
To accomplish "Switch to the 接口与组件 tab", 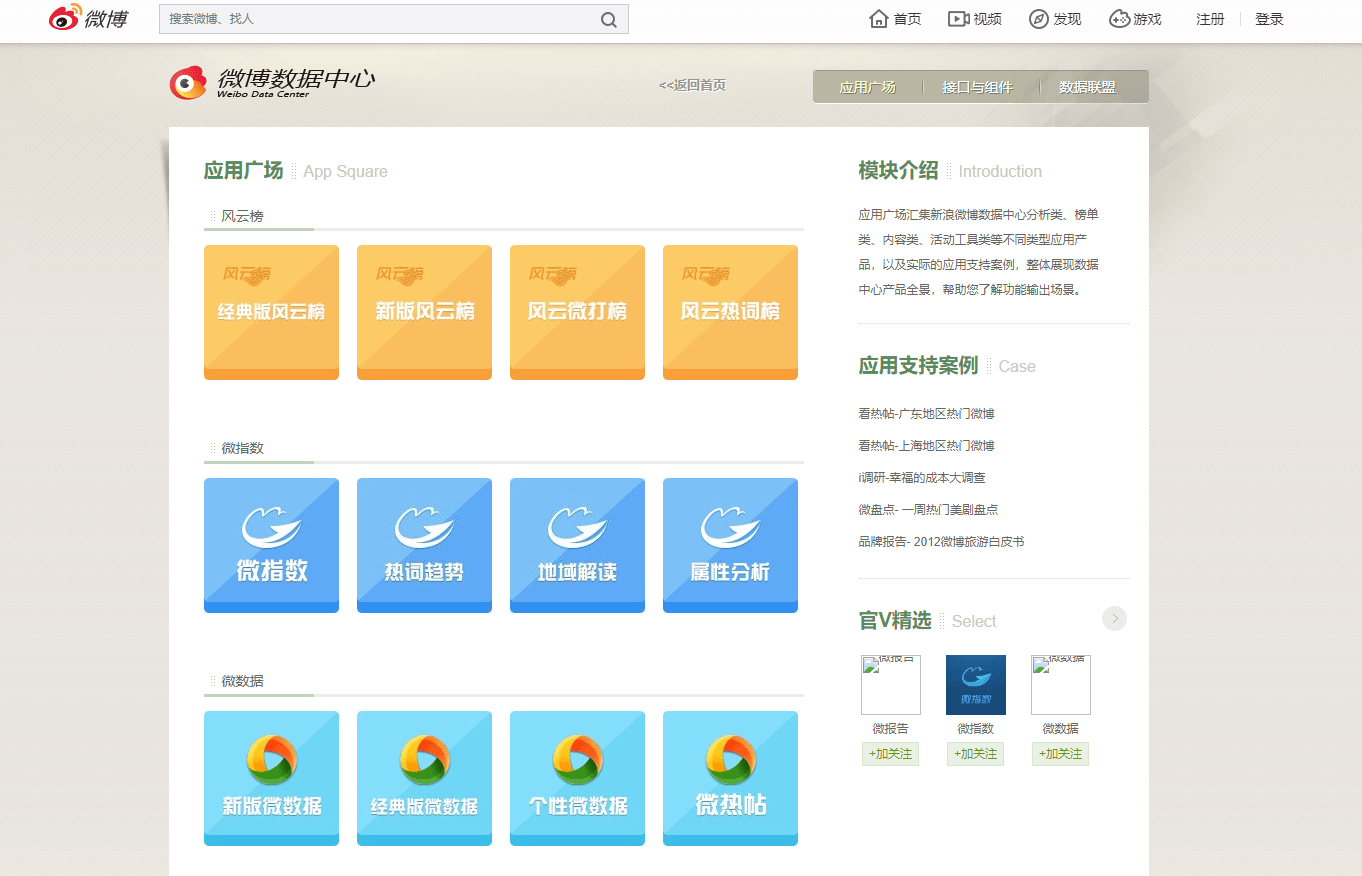I will 977,87.
